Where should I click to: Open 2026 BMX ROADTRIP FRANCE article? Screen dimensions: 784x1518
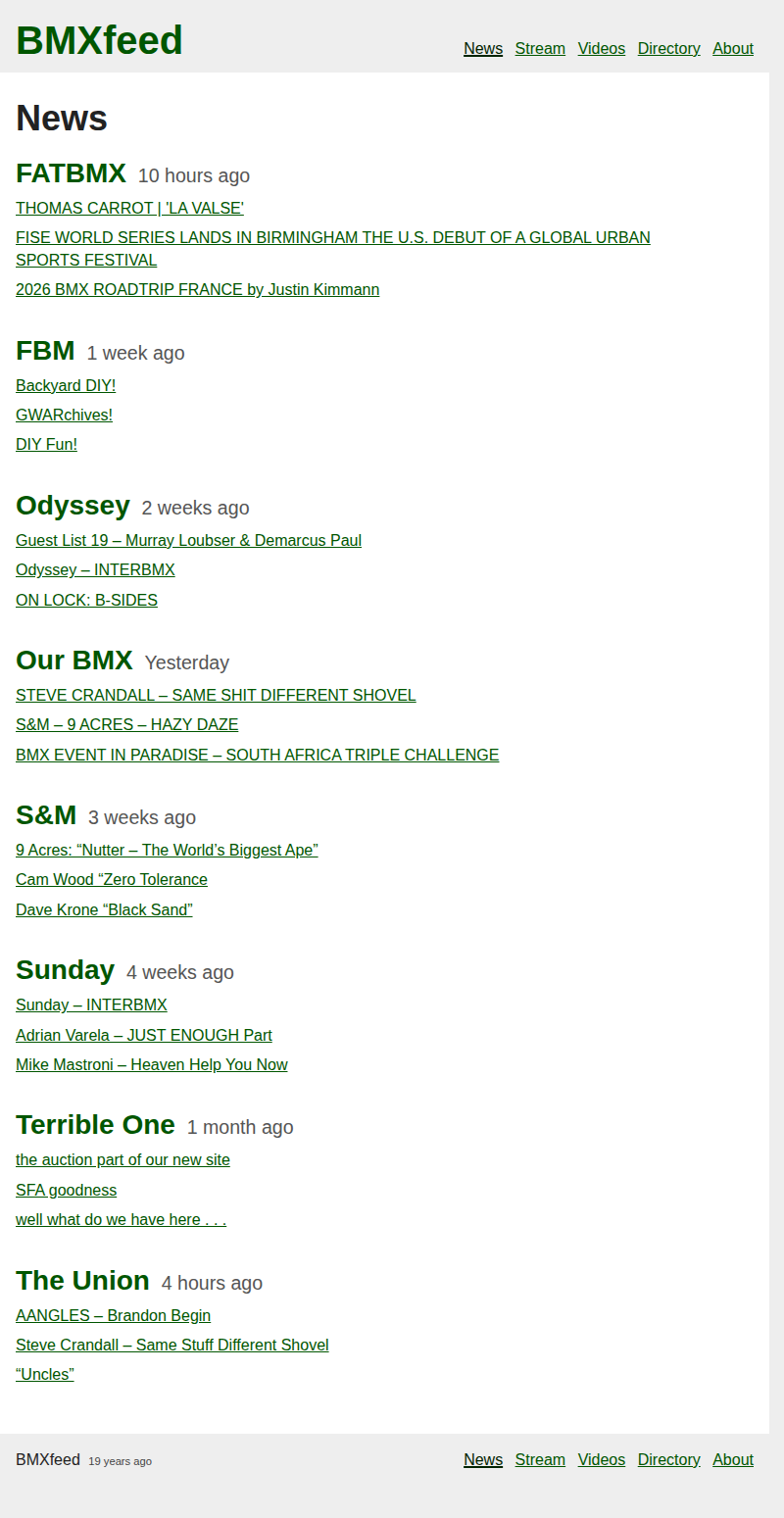(x=197, y=290)
